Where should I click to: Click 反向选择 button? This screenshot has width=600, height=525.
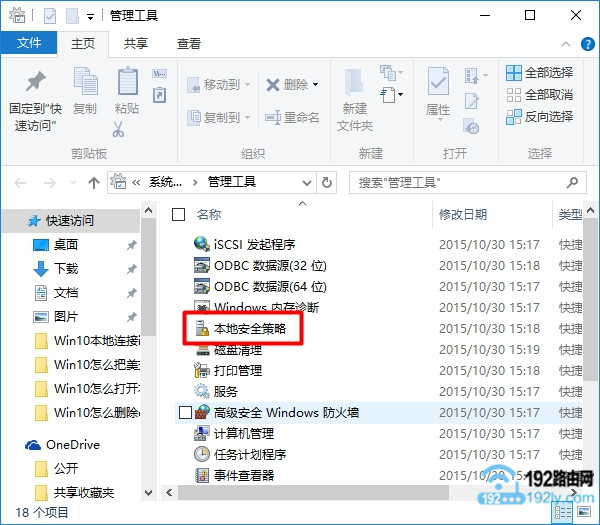click(x=540, y=116)
